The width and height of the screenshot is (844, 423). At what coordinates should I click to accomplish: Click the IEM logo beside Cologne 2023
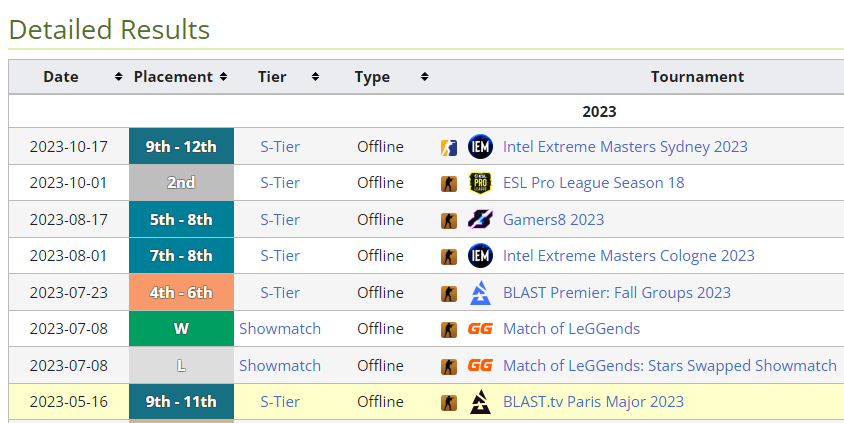coord(480,256)
